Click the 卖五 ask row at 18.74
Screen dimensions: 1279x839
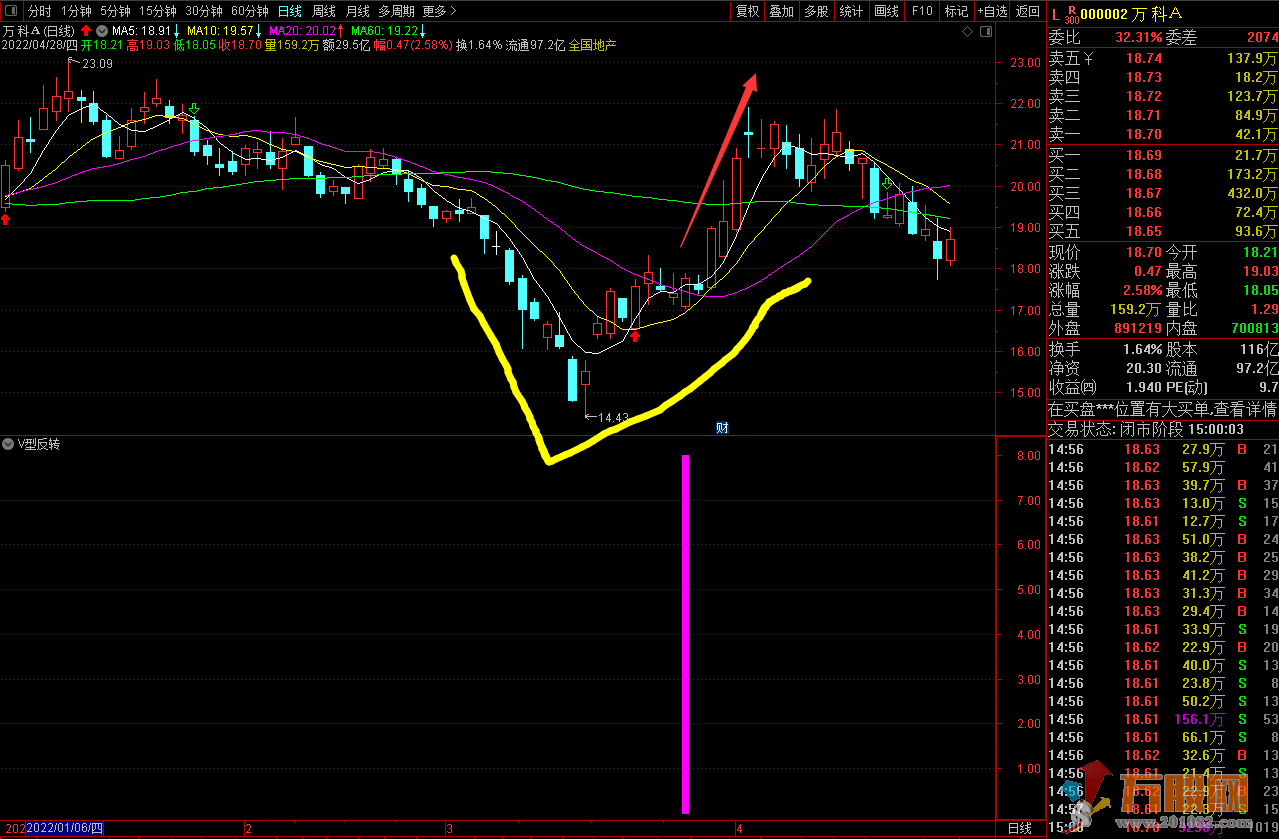point(1163,58)
